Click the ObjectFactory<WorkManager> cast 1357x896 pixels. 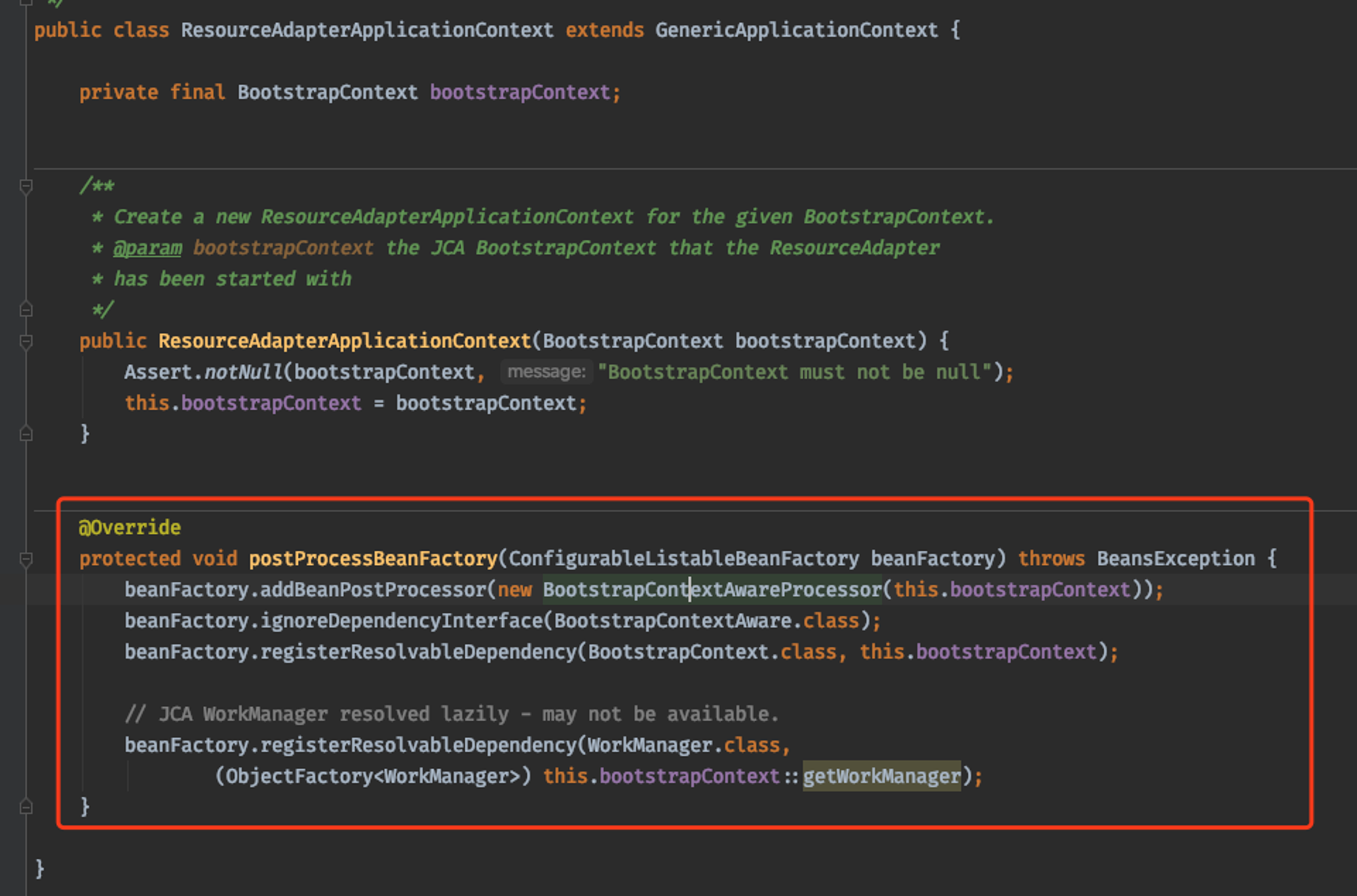coord(373,777)
